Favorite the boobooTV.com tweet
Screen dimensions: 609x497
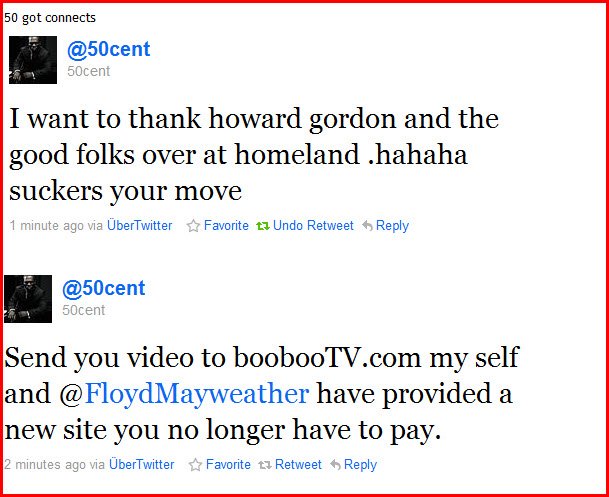pyautogui.click(x=228, y=465)
